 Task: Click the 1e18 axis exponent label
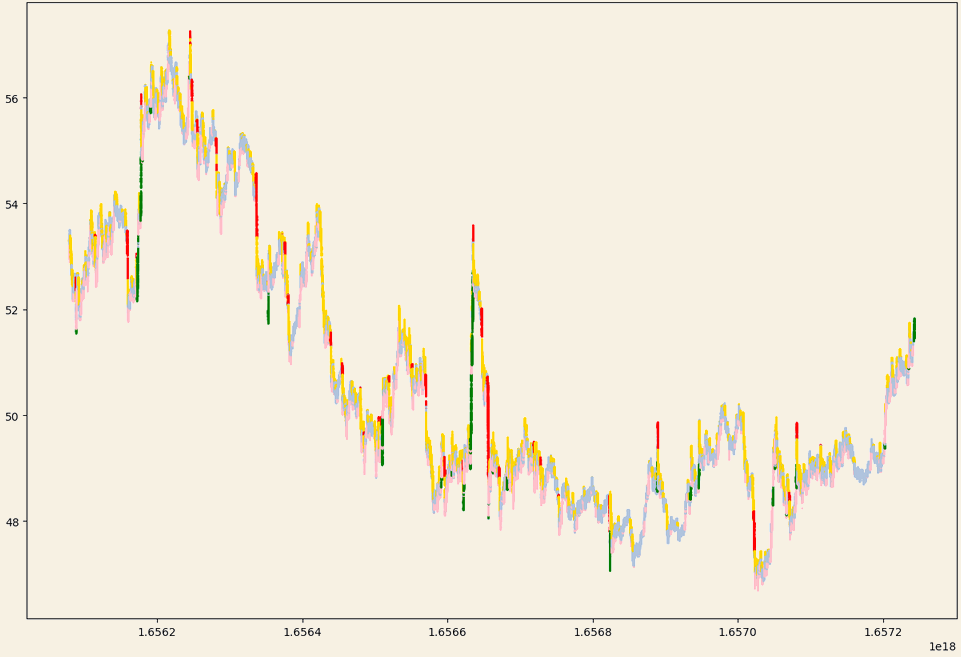(942, 647)
